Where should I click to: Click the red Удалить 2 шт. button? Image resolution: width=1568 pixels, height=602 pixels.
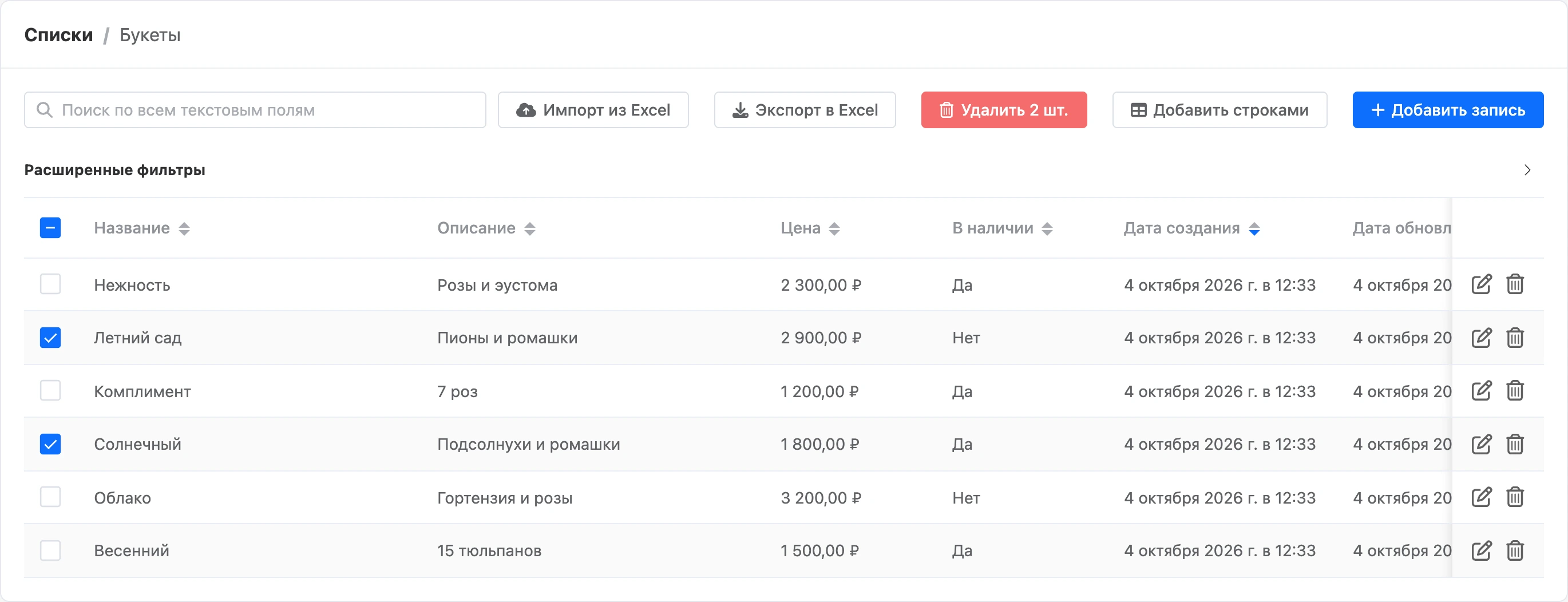1004,110
